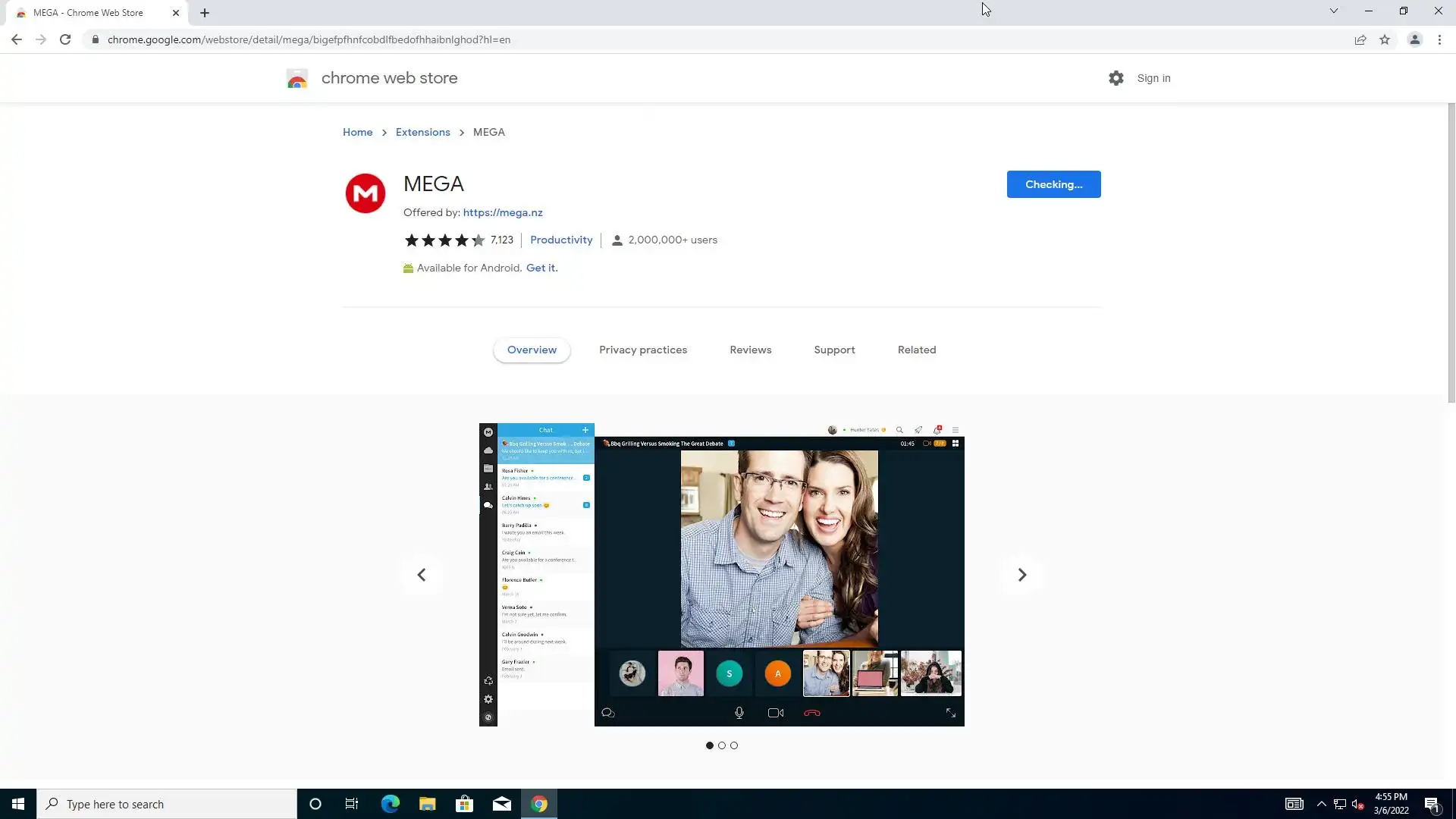Viewport: 1456px width, 819px height.
Task: Open File Explorer from the taskbar
Action: coord(427,804)
